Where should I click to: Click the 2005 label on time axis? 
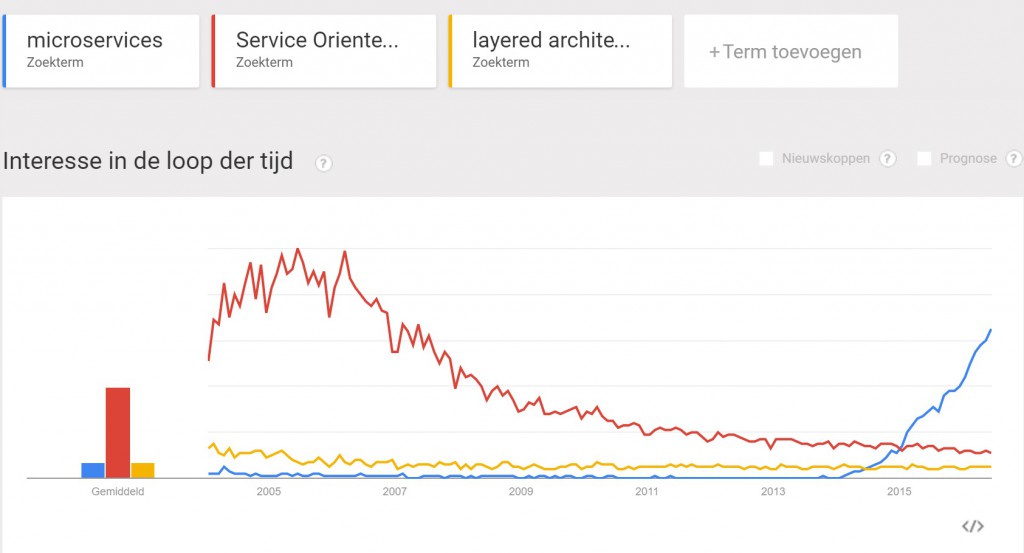268,492
